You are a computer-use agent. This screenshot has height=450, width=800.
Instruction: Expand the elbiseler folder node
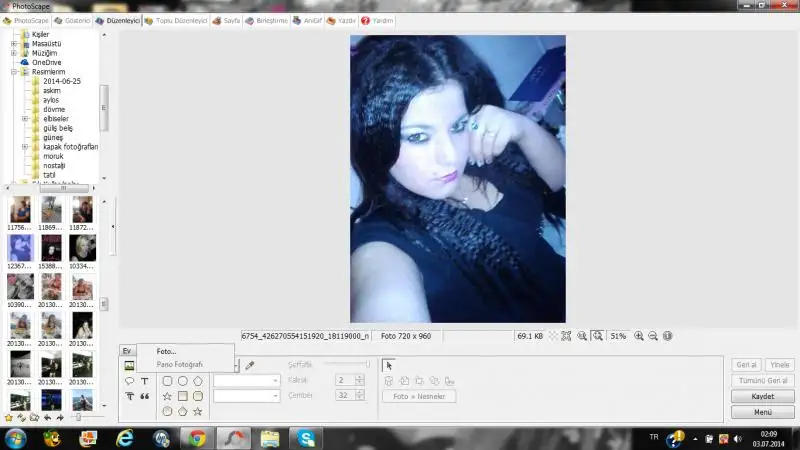pyautogui.click(x=24, y=118)
